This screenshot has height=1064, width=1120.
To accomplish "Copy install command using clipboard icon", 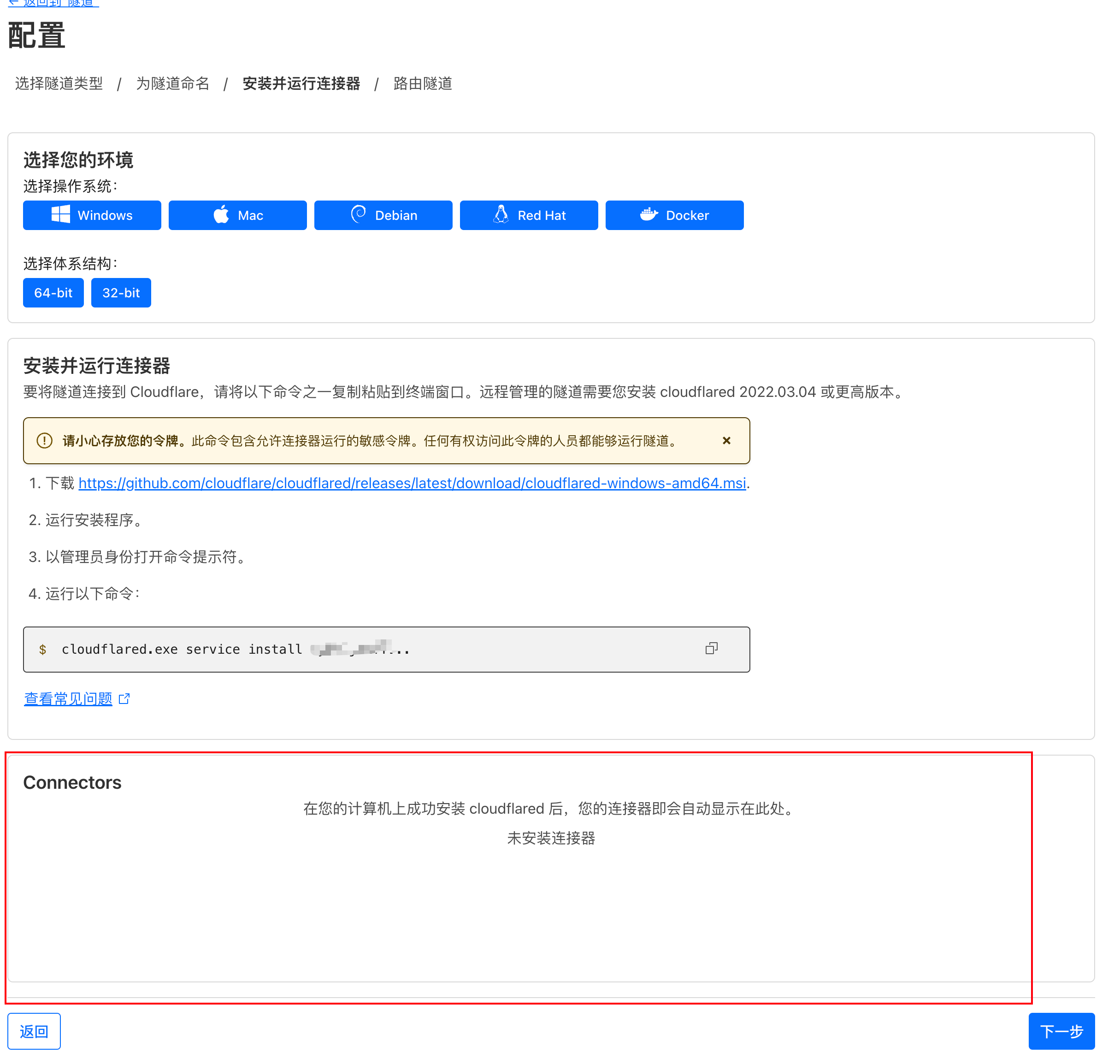I will (712, 649).
